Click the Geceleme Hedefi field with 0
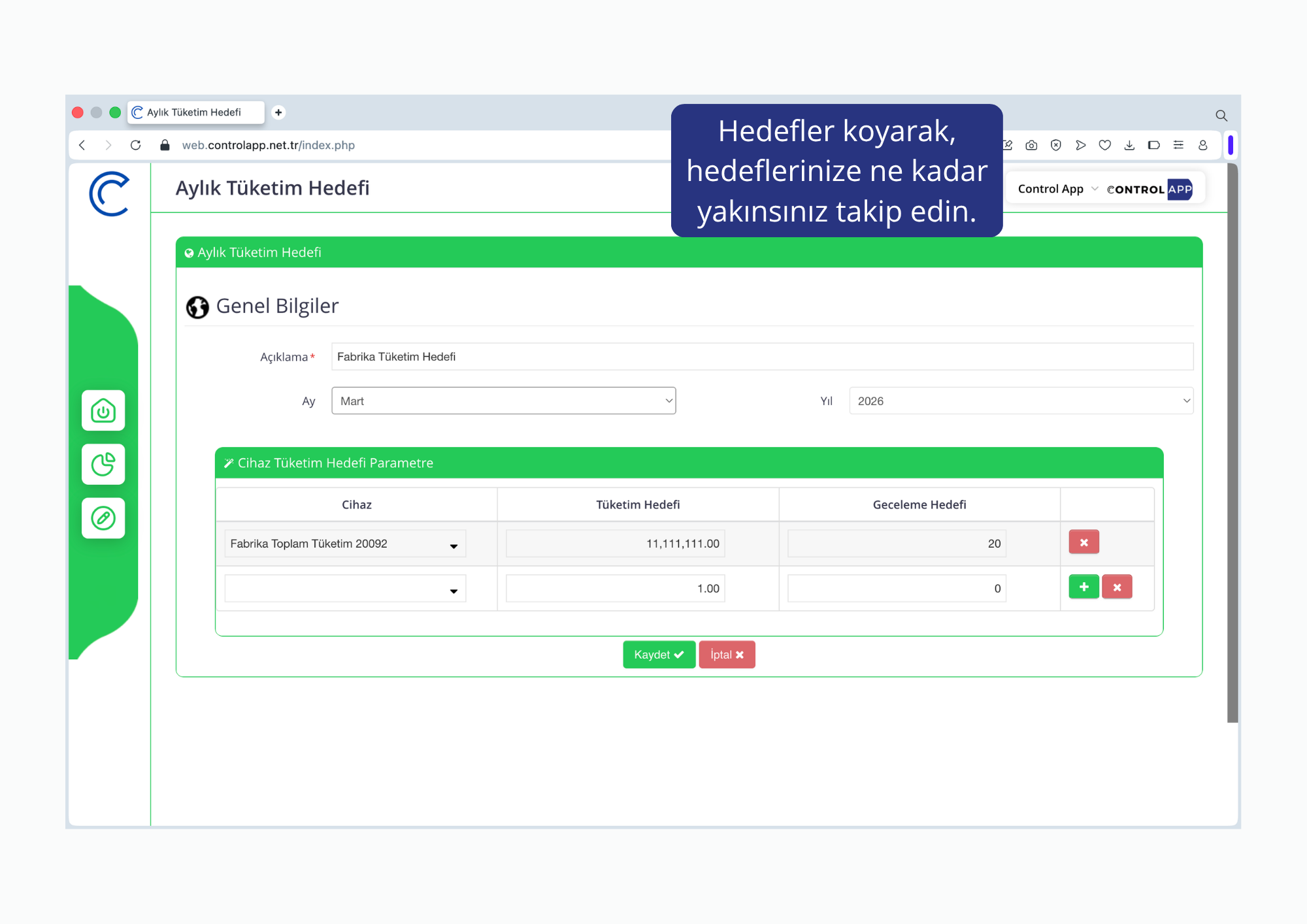The width and height of the screenshot is (1307, 924). 897,589
